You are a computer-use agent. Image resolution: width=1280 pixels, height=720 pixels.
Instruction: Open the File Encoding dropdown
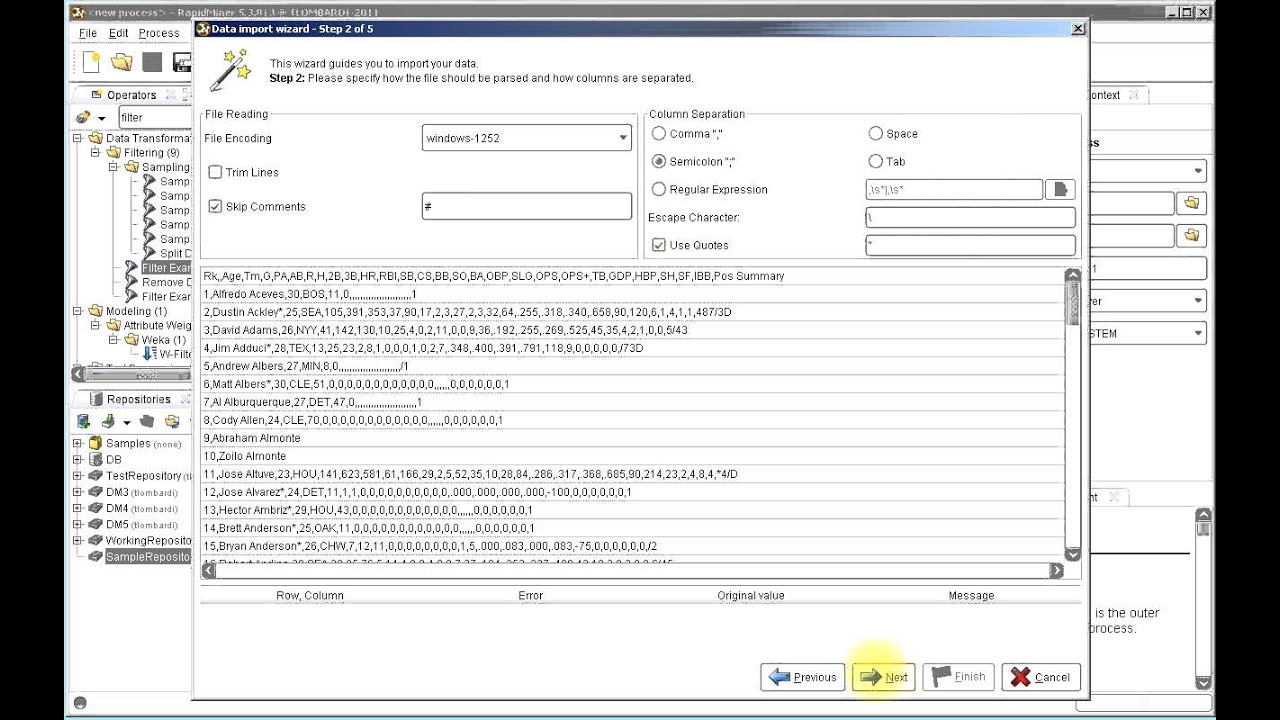(x=527, y=138)
